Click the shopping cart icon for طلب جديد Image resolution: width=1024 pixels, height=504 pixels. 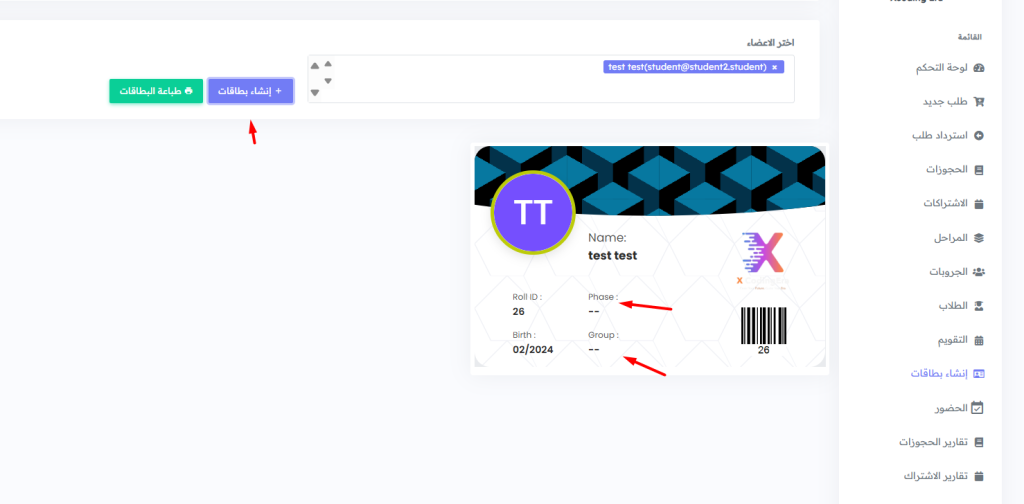click(x=978, y=102)
